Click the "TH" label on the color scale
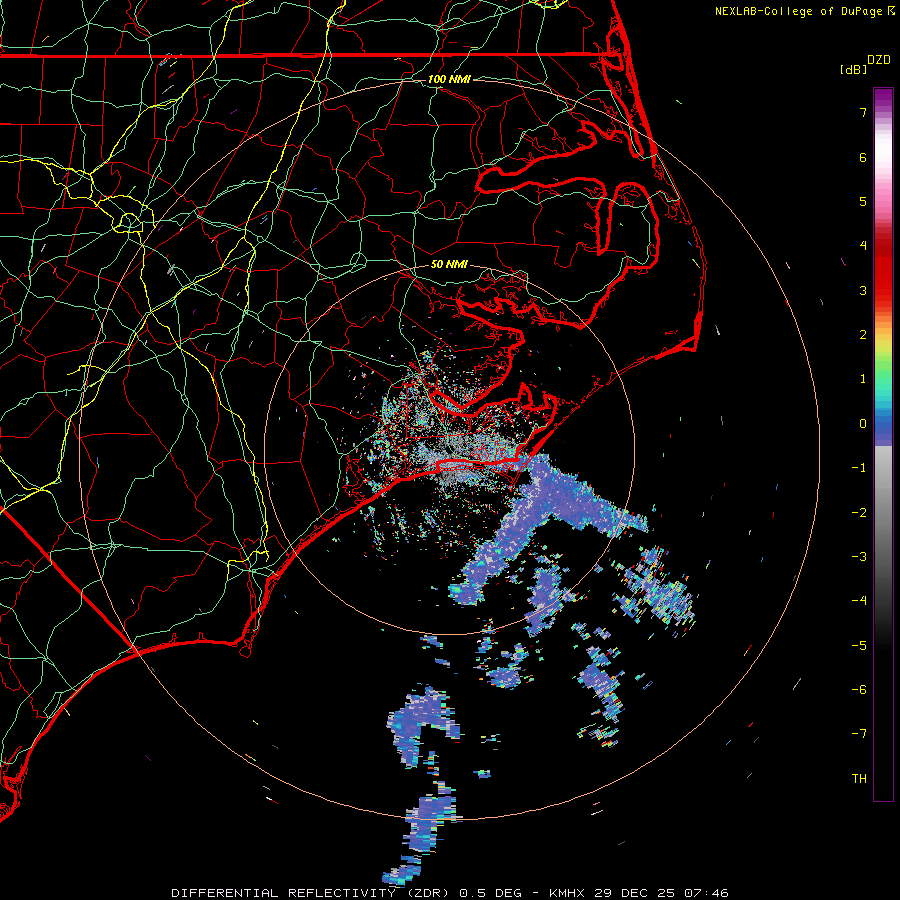 [x=859, y=779]
